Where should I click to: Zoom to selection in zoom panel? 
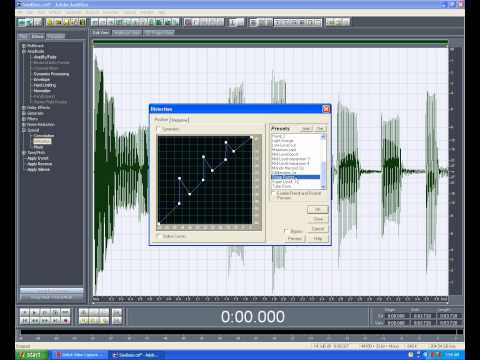pyautogui.click(x=84, y=321)
